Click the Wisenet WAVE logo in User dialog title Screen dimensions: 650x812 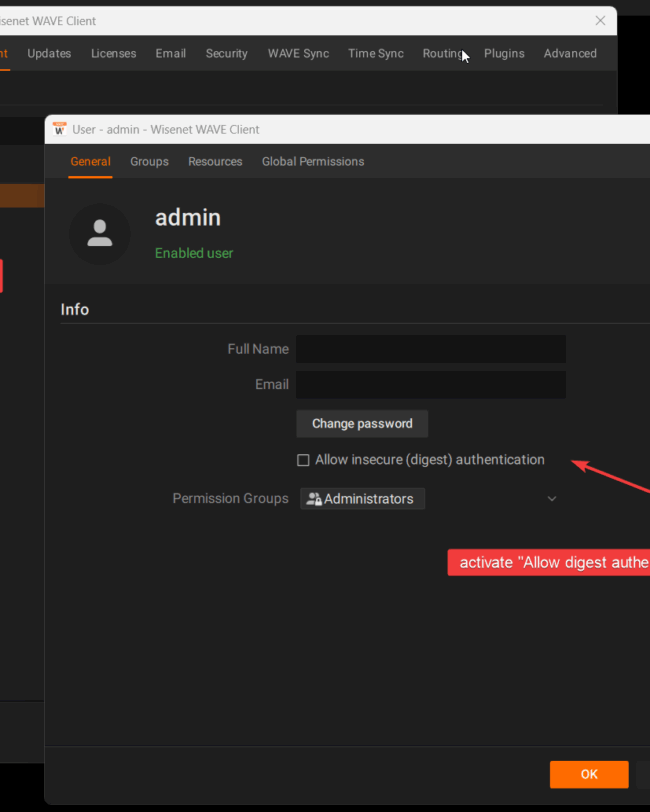coord(60,129)
